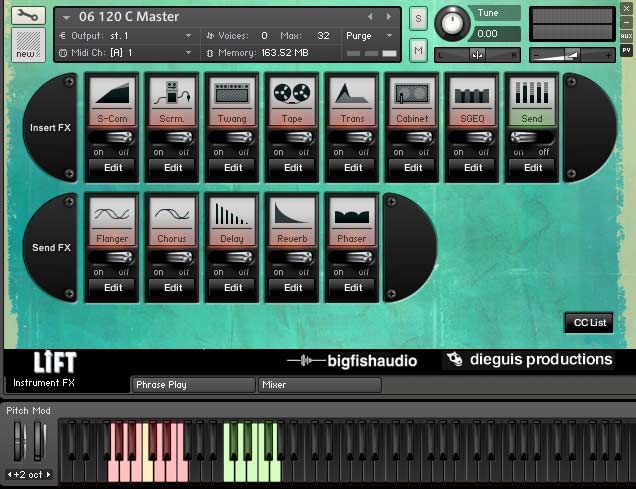Select the Twang amp effect icon
This screenshot has width=636, height=489.
[232, 93]
